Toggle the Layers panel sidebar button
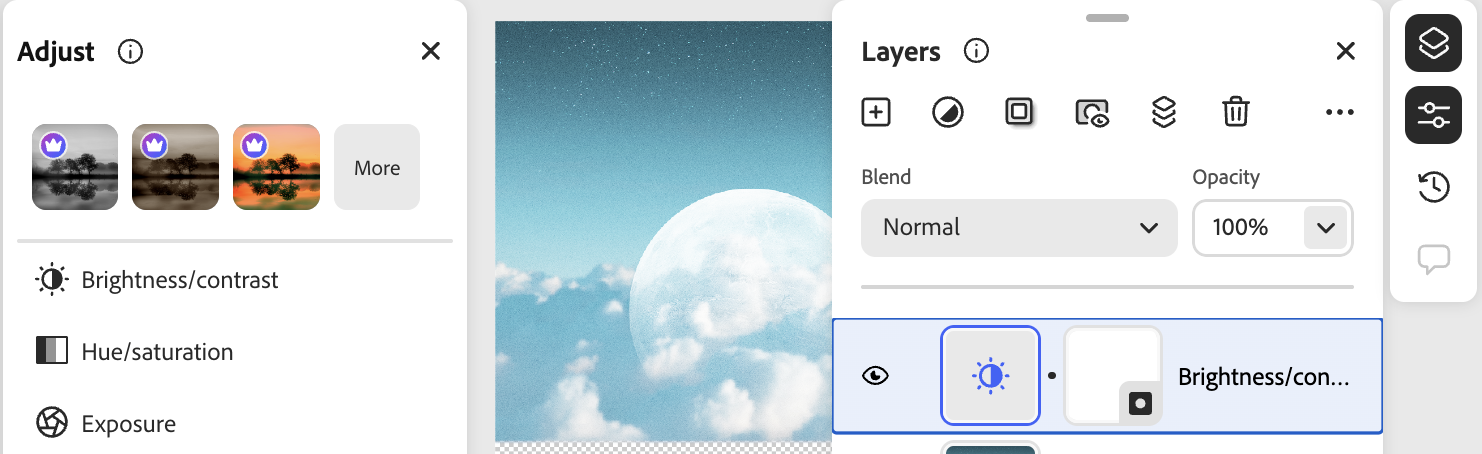The image size is (1482, 454). (x=1434, y=43)
